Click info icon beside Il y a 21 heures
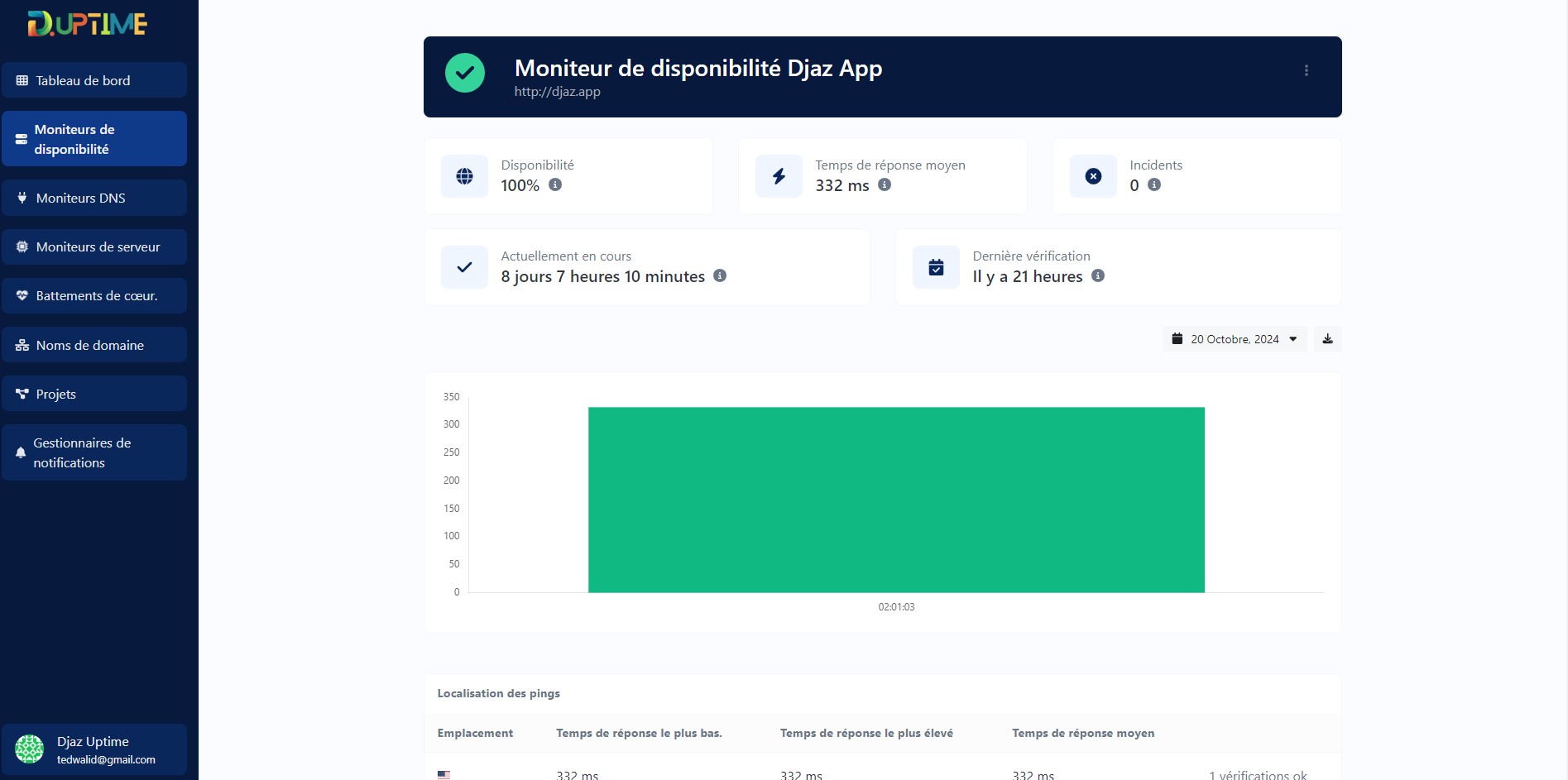Viewport: 1568px width, 780px height. (x=1098, y=275)
